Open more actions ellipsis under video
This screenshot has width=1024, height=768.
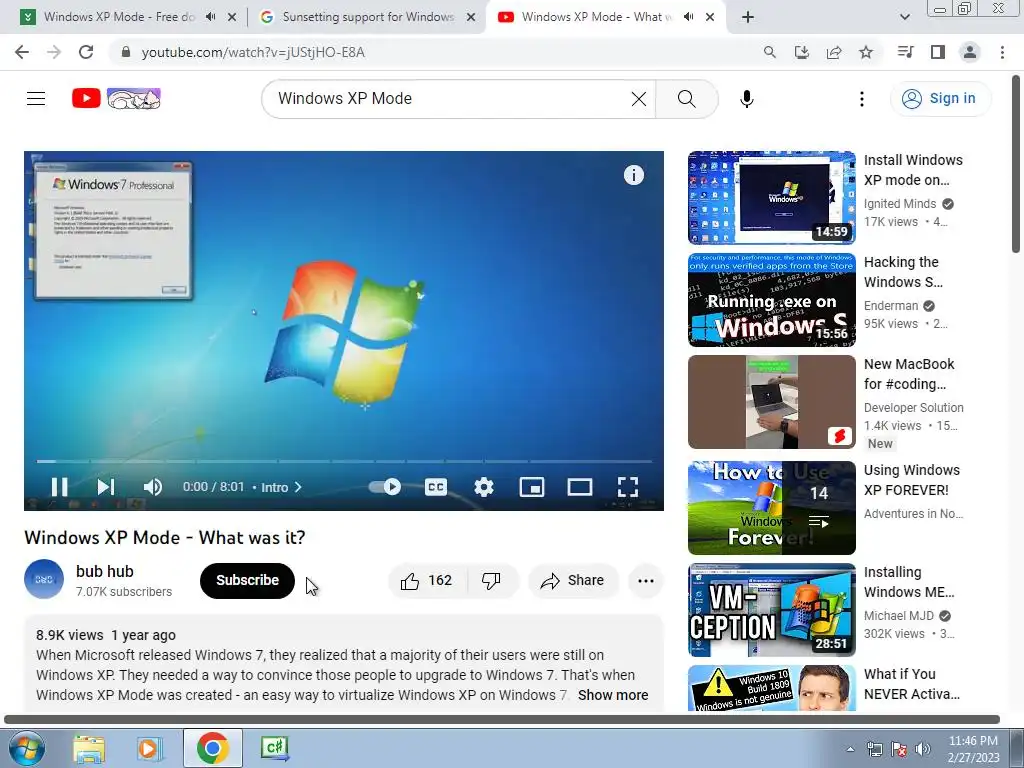[646, 581]
